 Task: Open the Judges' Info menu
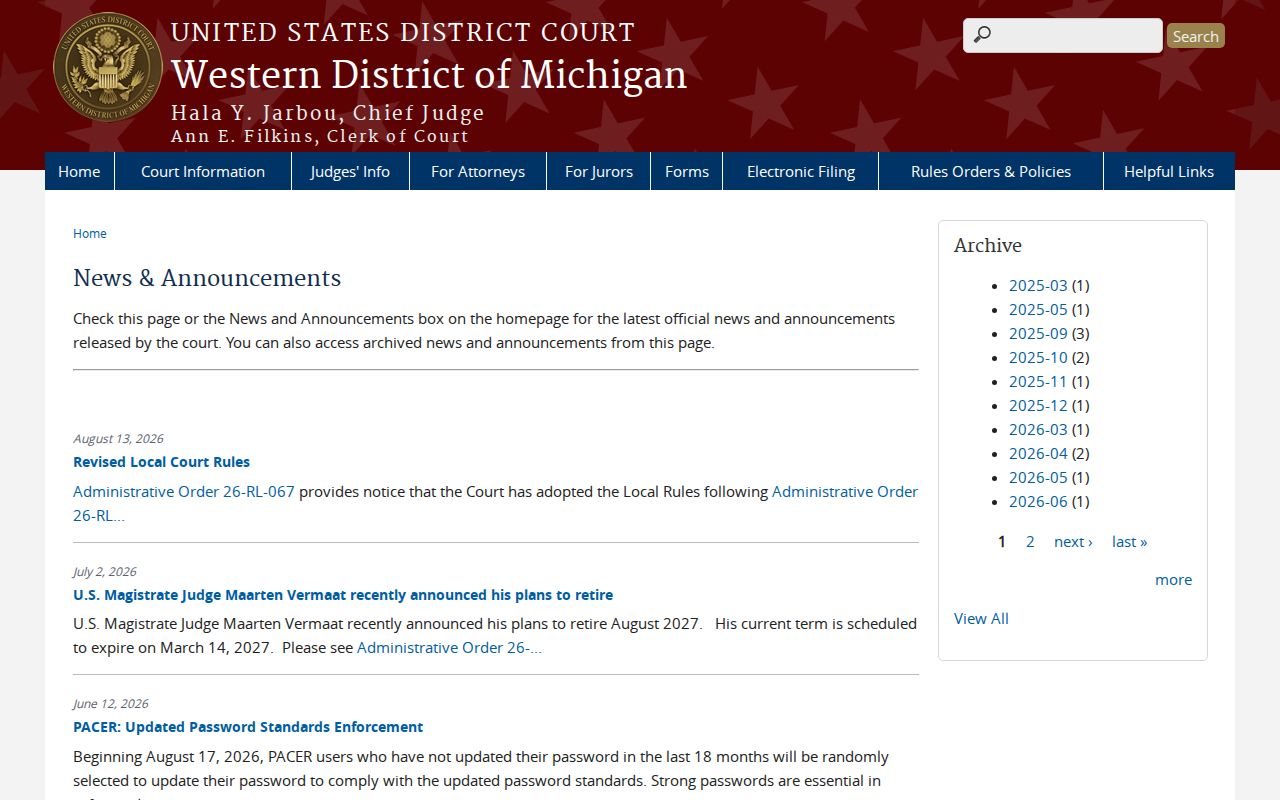coord(350,171)
